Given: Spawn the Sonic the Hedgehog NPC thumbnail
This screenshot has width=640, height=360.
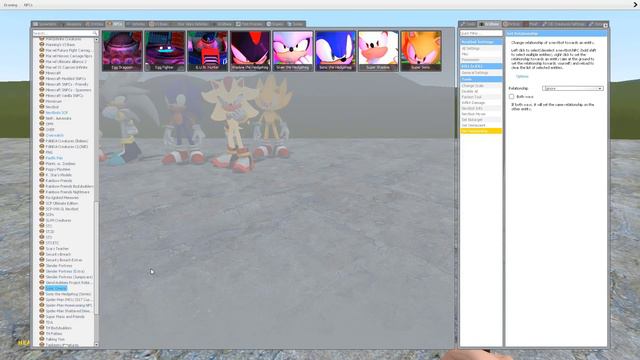Looking at the screenshot, I should 336,51.
